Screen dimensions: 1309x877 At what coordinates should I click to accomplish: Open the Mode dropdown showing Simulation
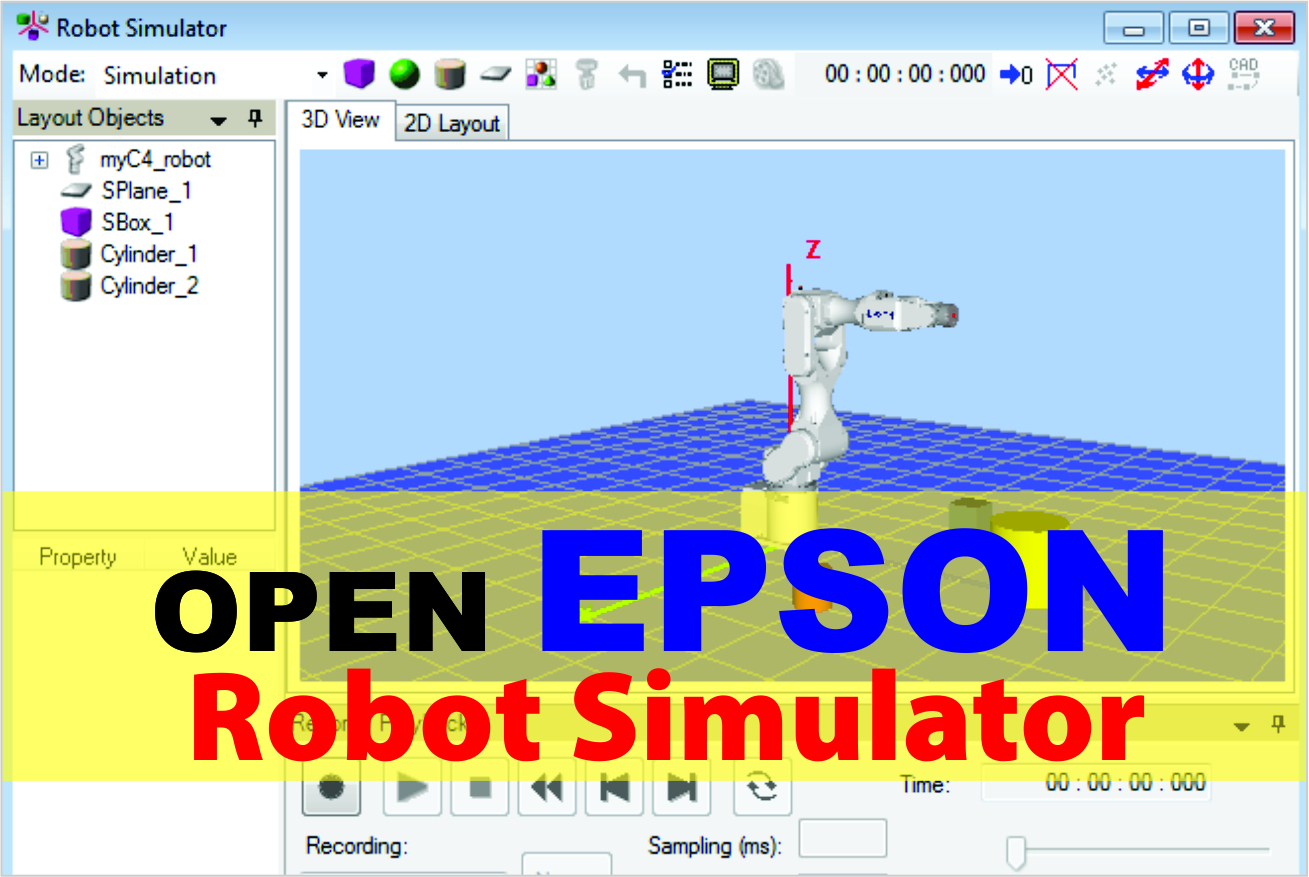(x=322, y=75)
